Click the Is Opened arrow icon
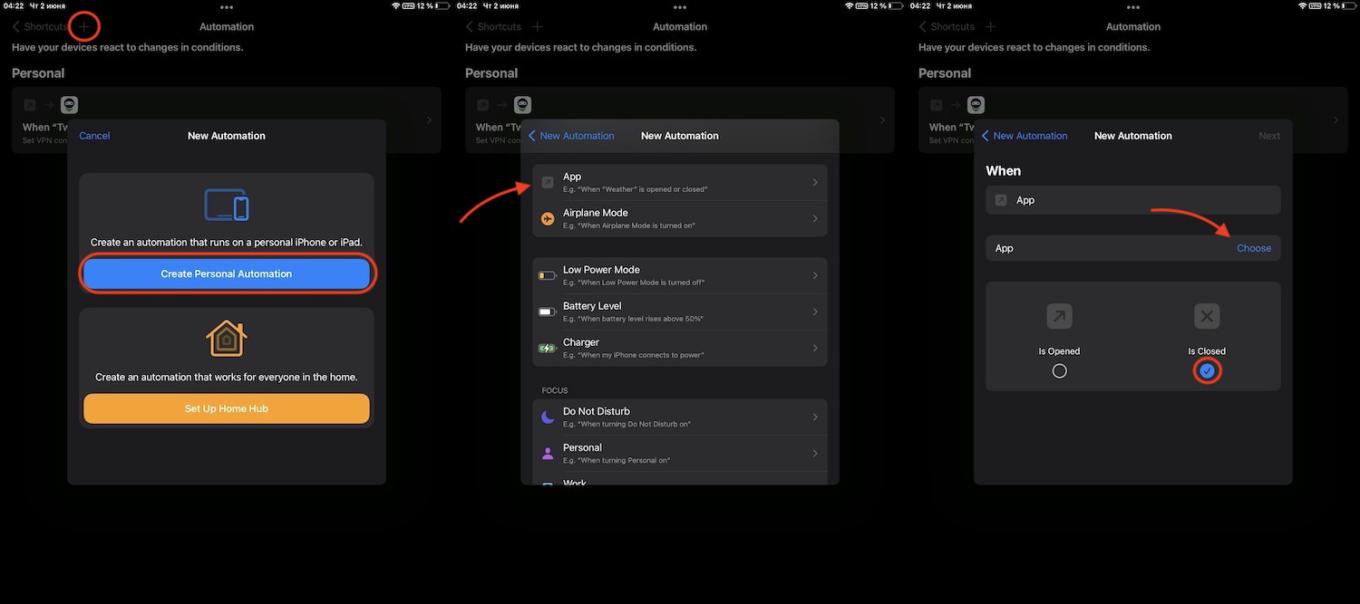 1059,317
